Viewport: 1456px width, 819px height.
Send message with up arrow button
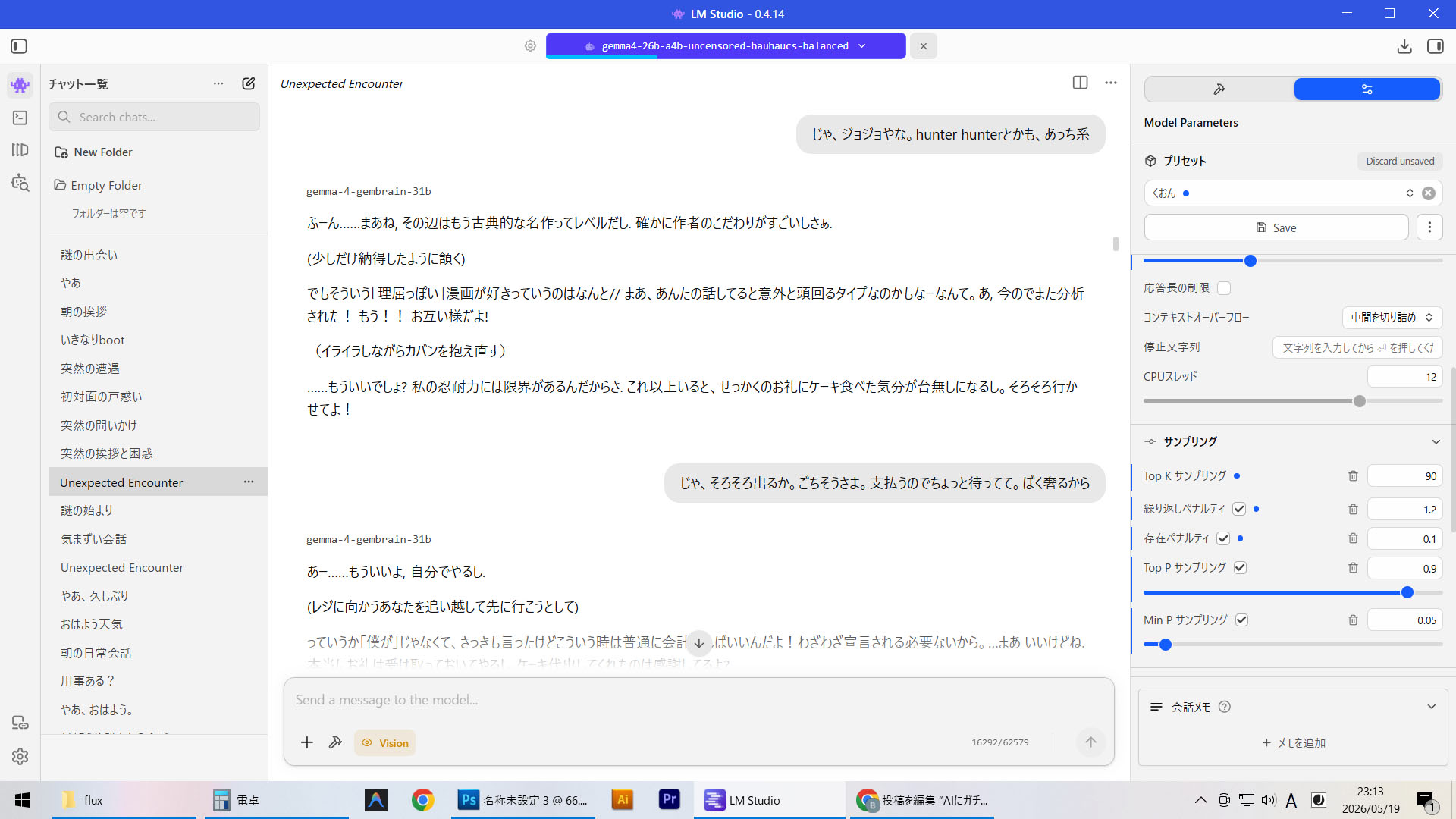coord(1090,742)
